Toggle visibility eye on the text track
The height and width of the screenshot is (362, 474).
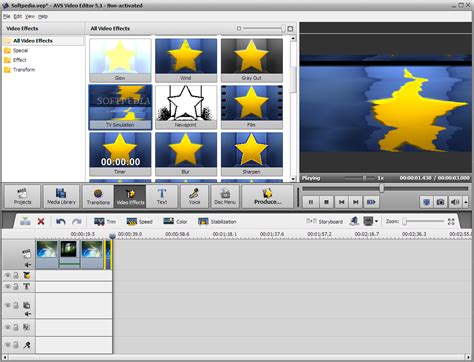tap(7, 286)
